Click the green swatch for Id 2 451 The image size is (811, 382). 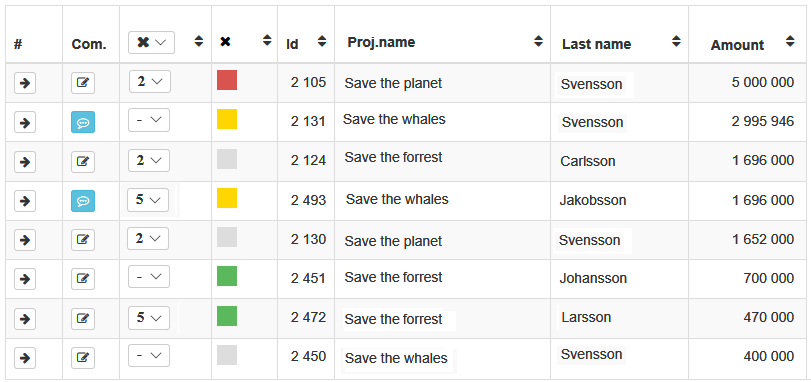(227, 276)
